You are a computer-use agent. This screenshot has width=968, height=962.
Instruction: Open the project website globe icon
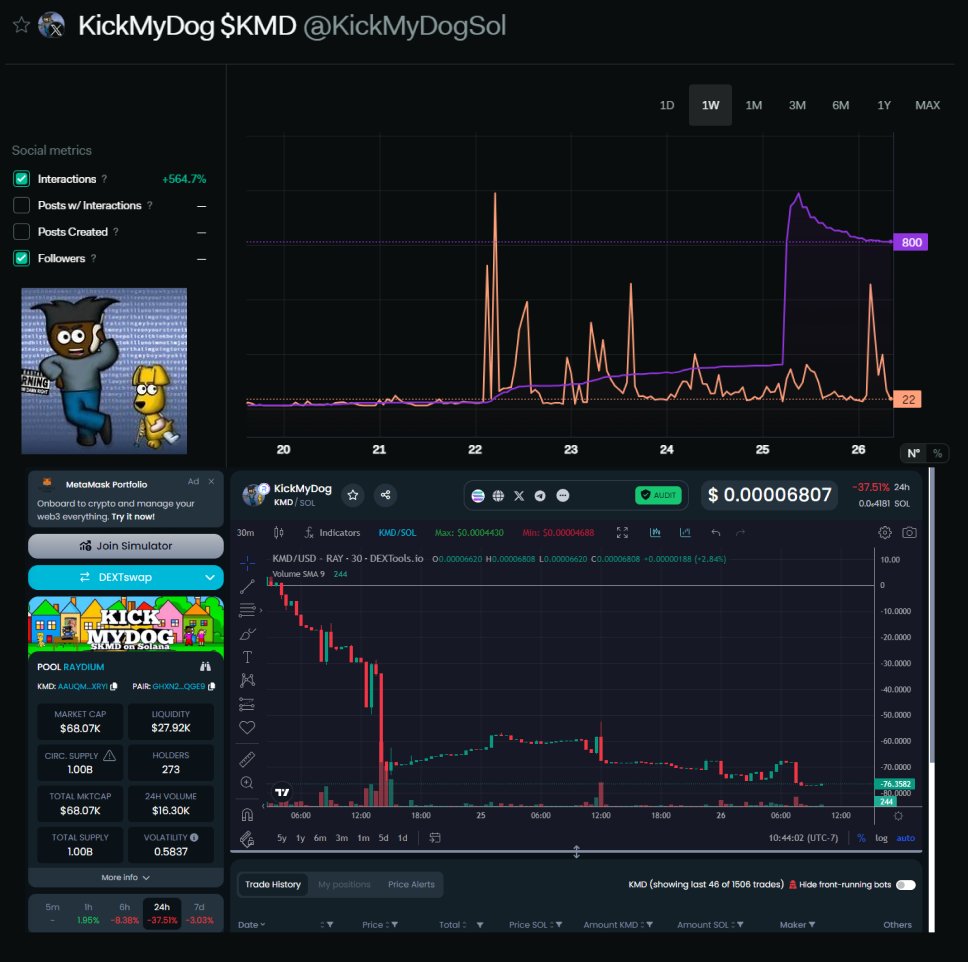[498, 495]
